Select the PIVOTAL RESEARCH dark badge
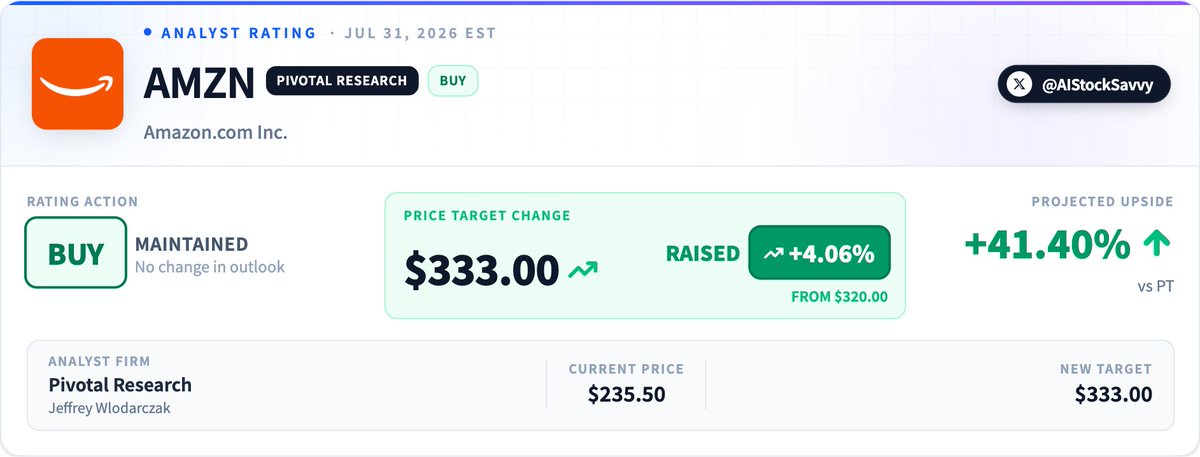 342,81
